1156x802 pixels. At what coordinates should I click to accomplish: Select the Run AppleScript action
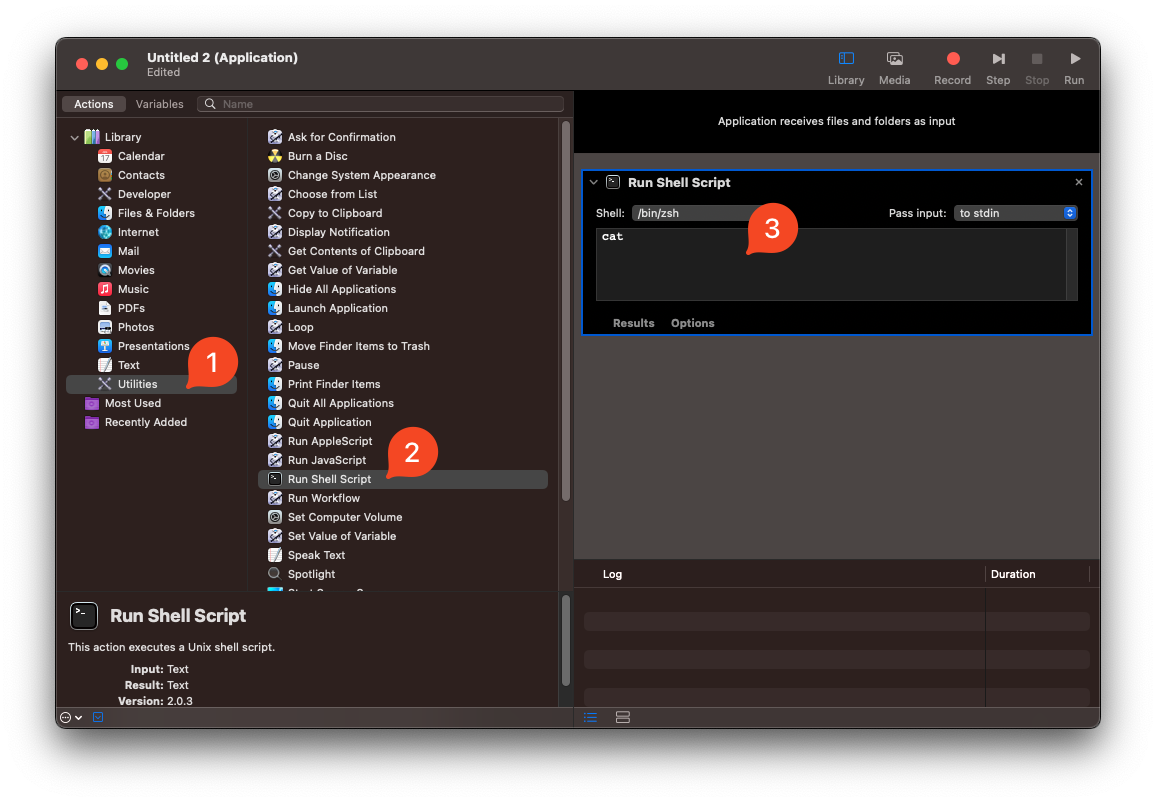click(x=331, y=440)
